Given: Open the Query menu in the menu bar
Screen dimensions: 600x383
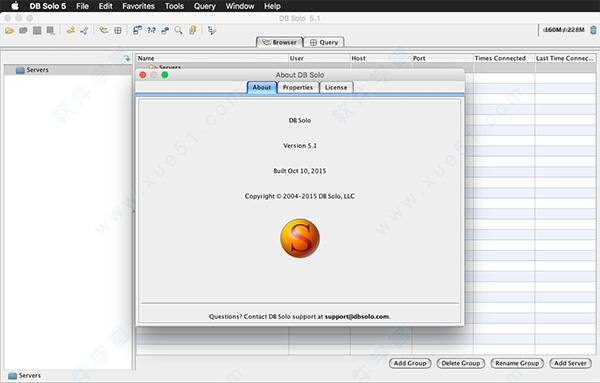Looking at the screenshot, I should tap(205, 6).
